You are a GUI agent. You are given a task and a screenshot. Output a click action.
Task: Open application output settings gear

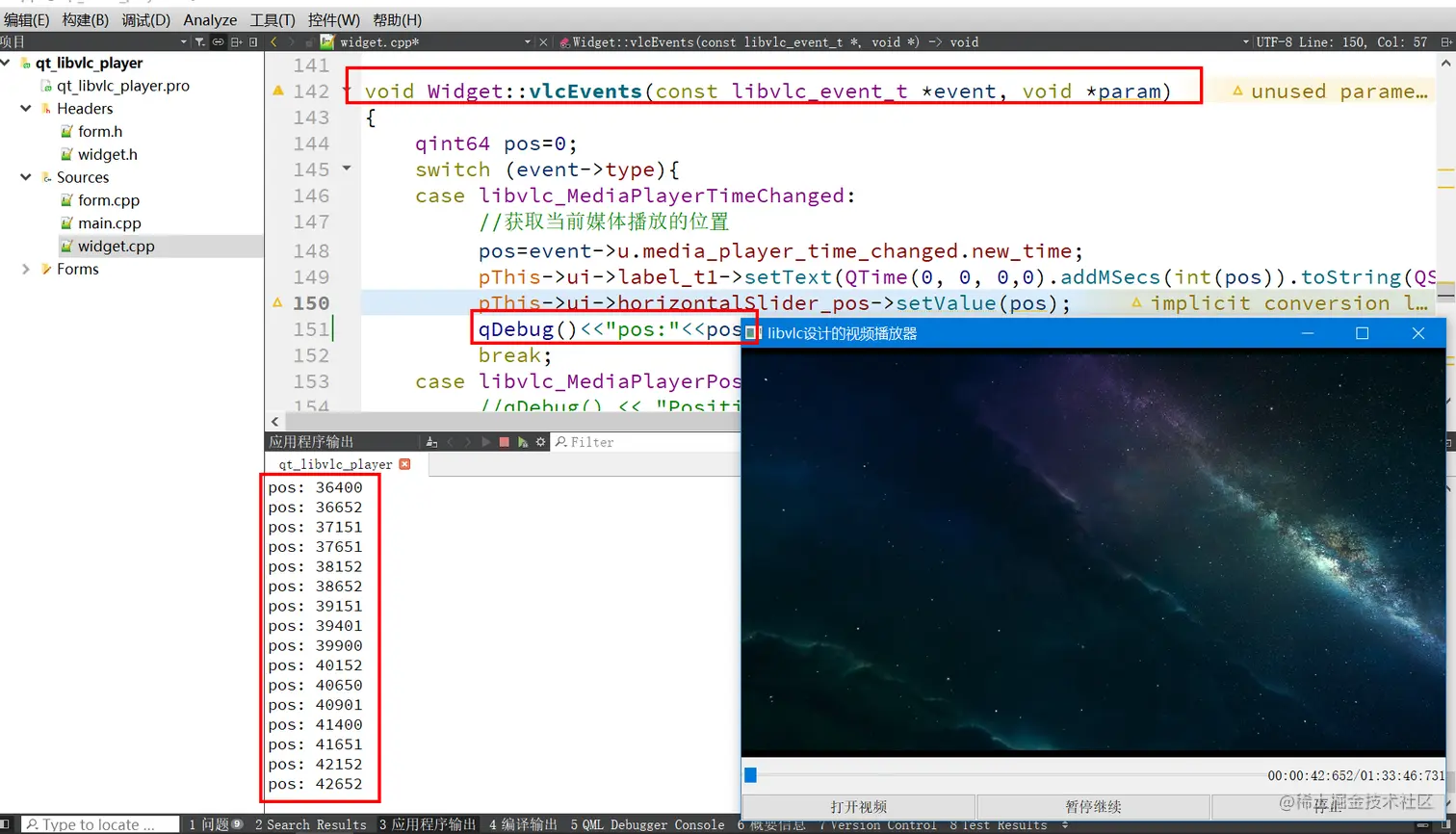pyautogui.click(x=540, y=442)
